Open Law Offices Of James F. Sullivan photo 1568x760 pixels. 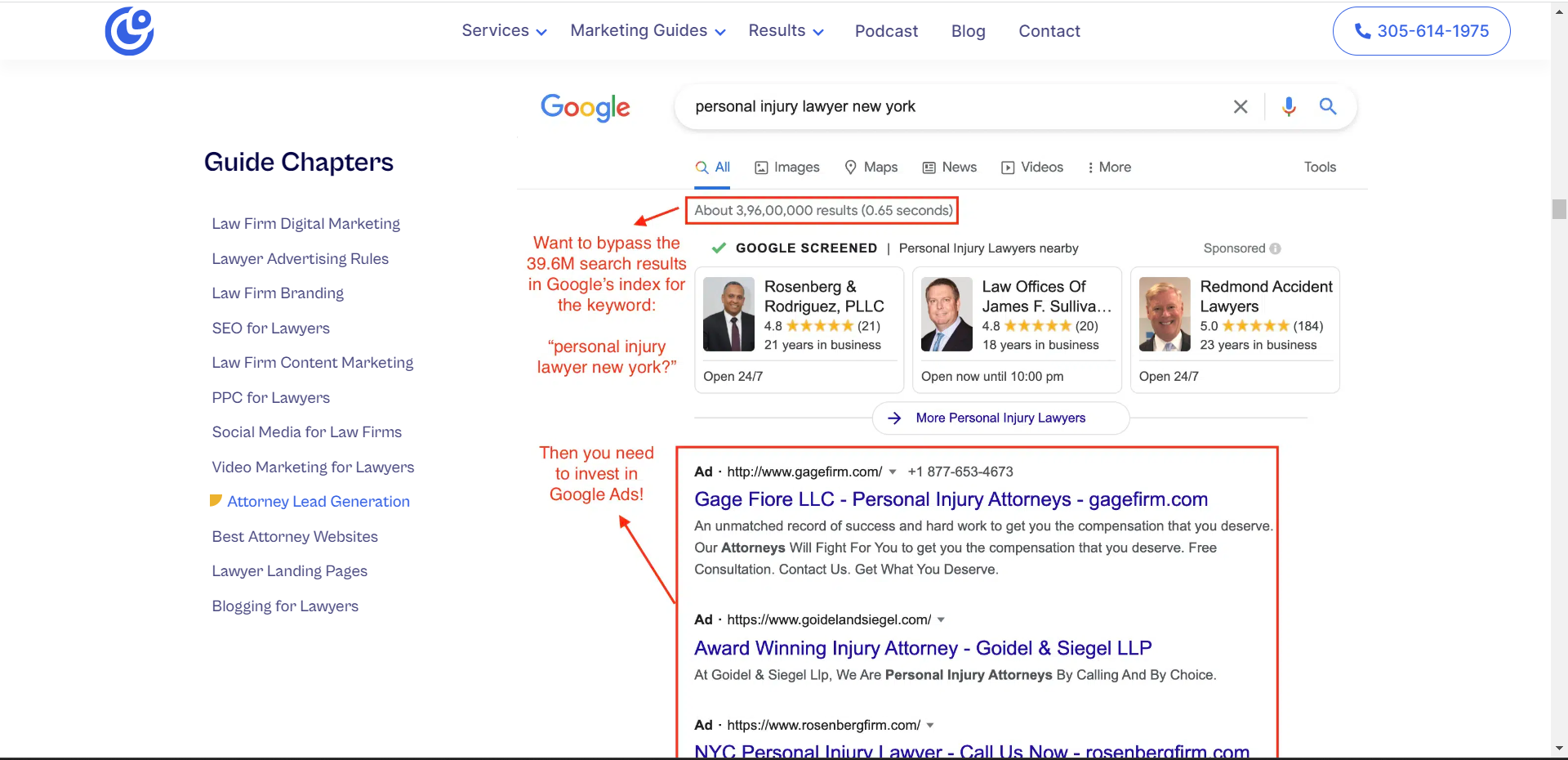[x=947, y=315]
